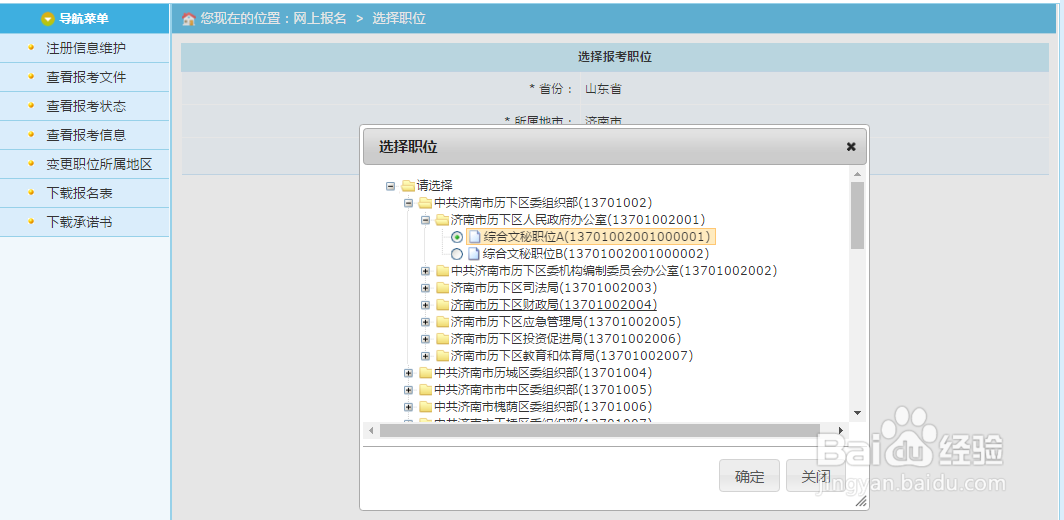Click document icon of 综合文秘职位A

(474, 237)
